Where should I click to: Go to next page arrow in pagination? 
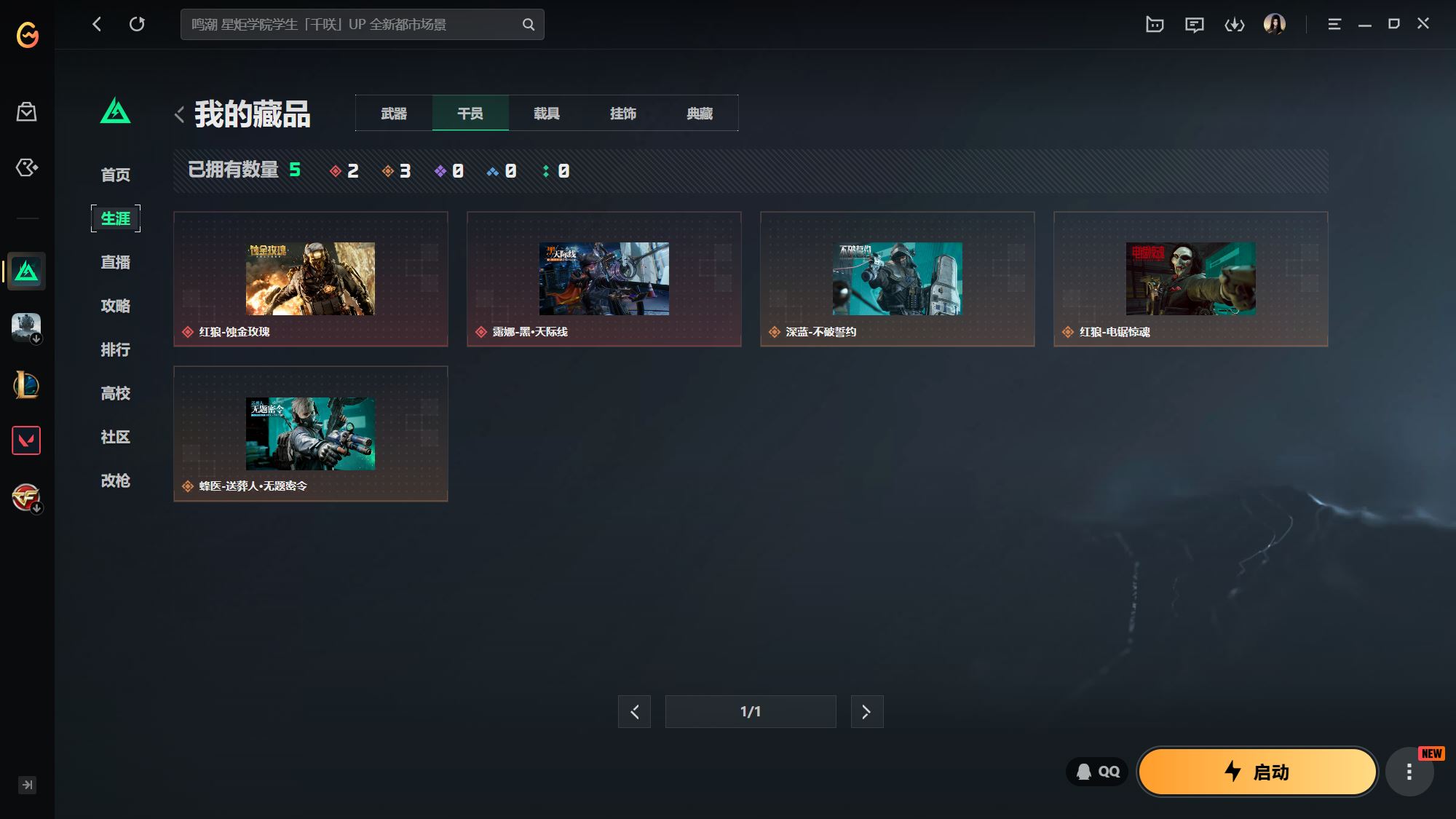[866, 711]
